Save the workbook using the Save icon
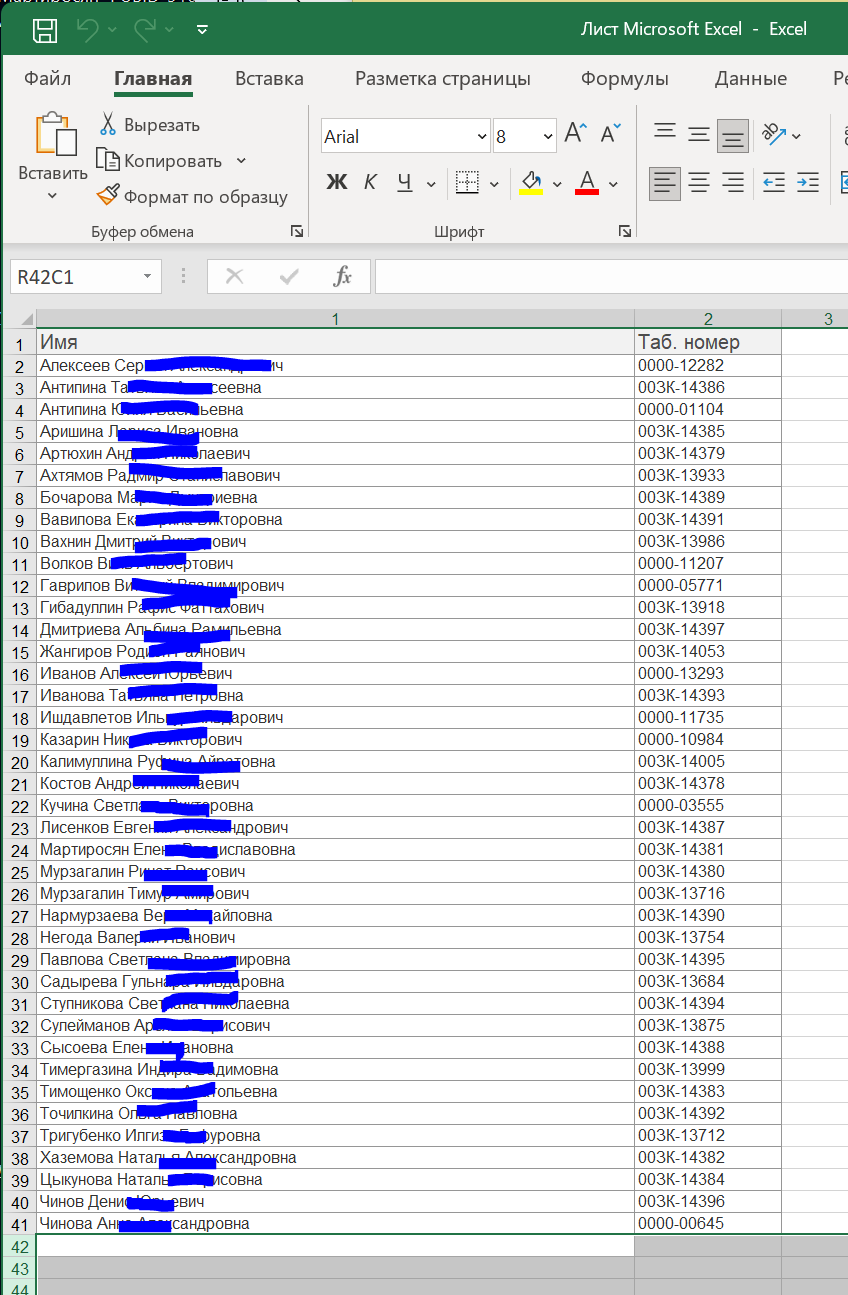 pos(45,30)
